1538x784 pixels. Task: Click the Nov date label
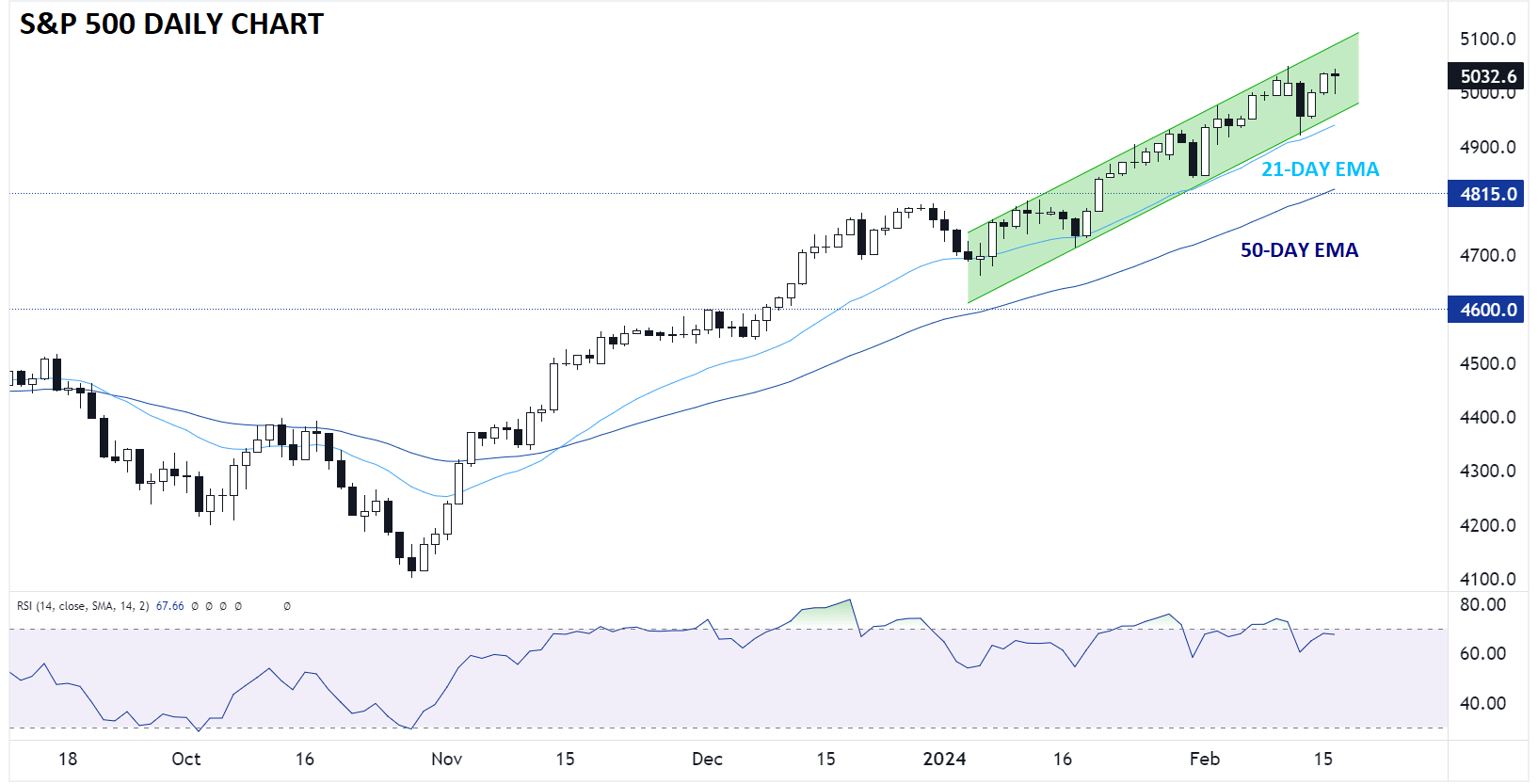click(446, 759)
